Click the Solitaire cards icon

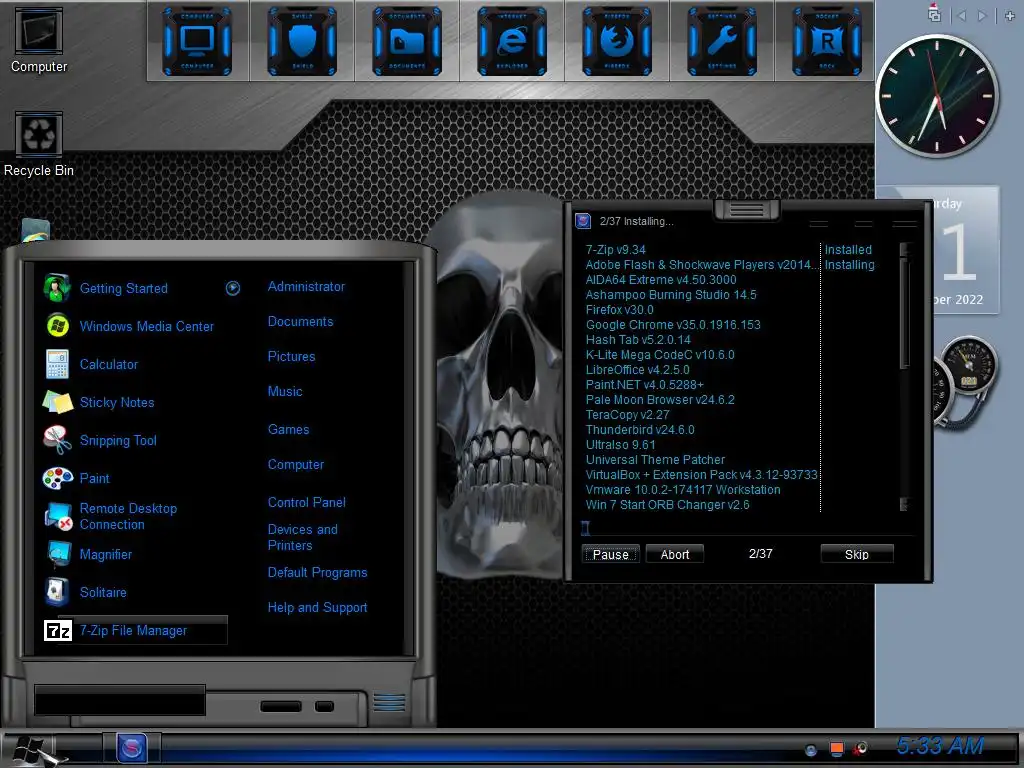pyautogui.click(x=56, y=592)
